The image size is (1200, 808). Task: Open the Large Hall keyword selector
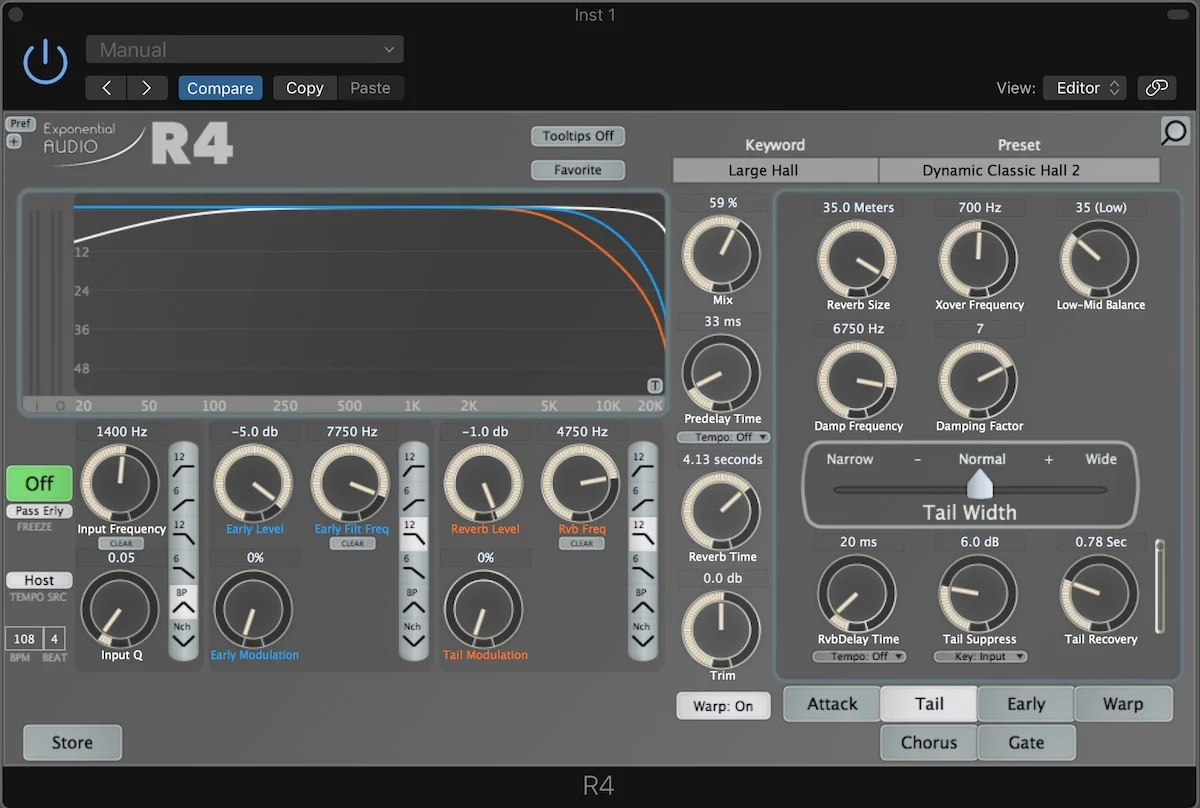coord(775,170)
